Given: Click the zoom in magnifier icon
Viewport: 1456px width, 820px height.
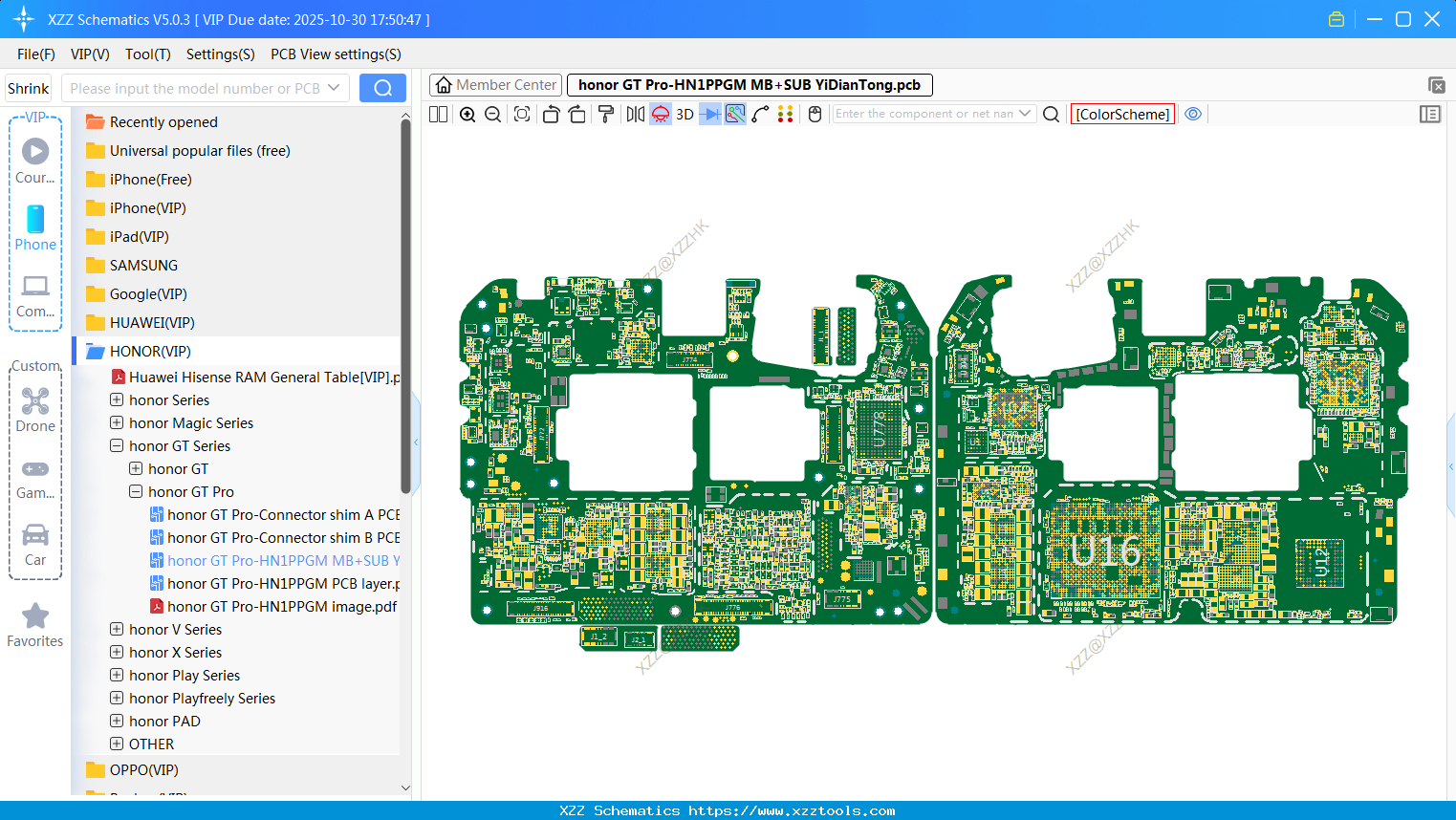Looking at the screenshot, I should coord(467,115).
